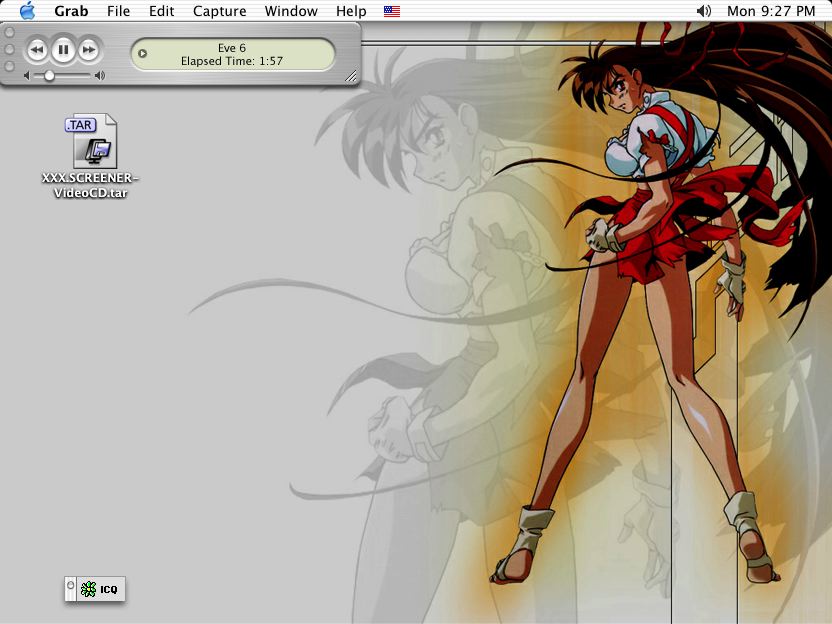Open the File menu

point(118,11)
